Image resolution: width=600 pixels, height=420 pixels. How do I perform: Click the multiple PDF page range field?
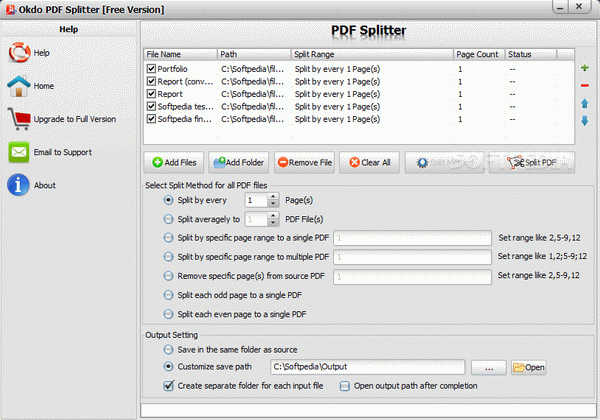412,257
